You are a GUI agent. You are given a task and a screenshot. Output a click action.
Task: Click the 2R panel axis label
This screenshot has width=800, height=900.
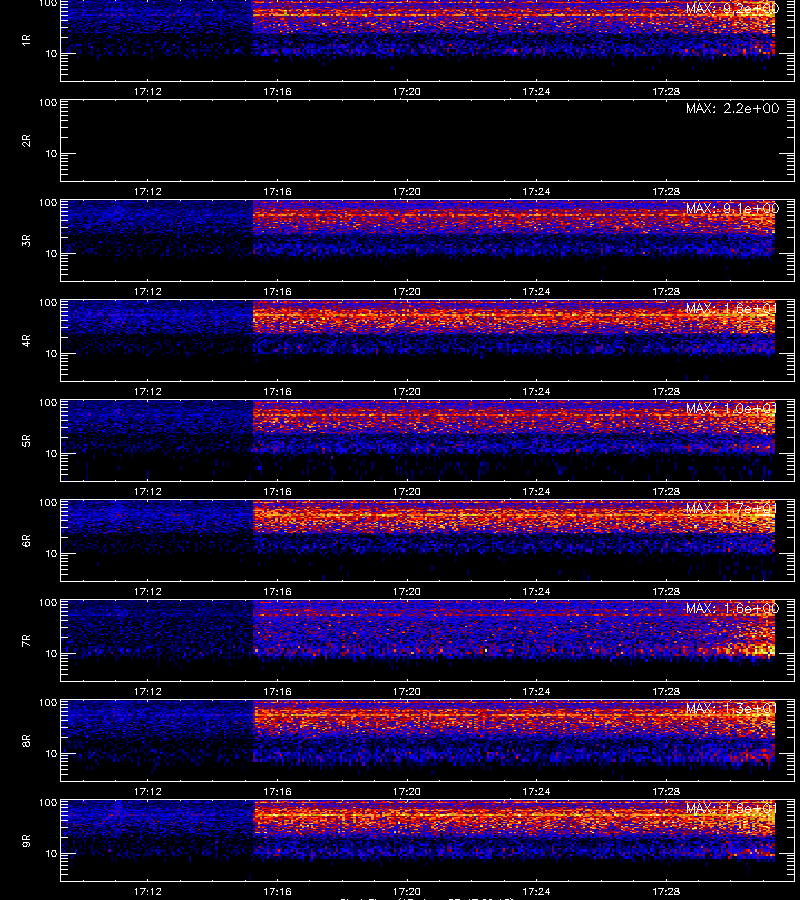(26, 141)
